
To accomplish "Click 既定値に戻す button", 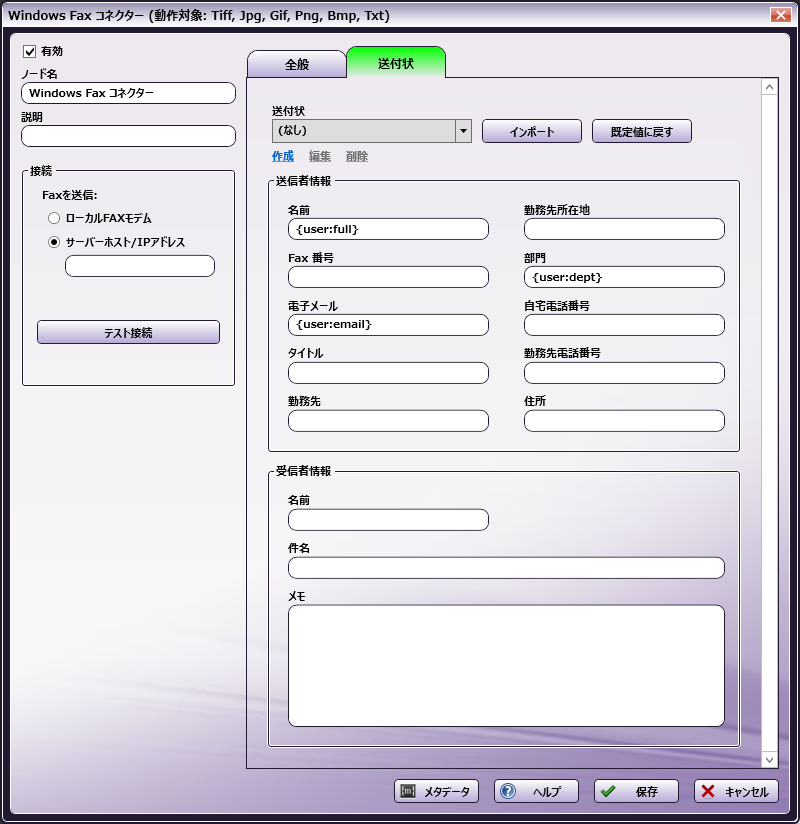I will pyautogui.click(x=641, y=131).
